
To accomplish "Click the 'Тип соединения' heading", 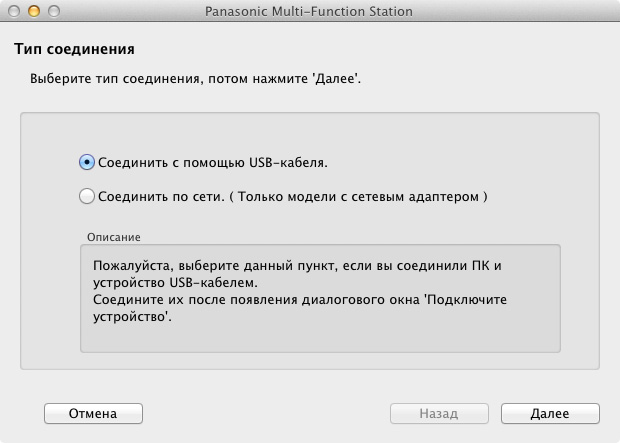I will pyautogui.click(x=75, y=48).
